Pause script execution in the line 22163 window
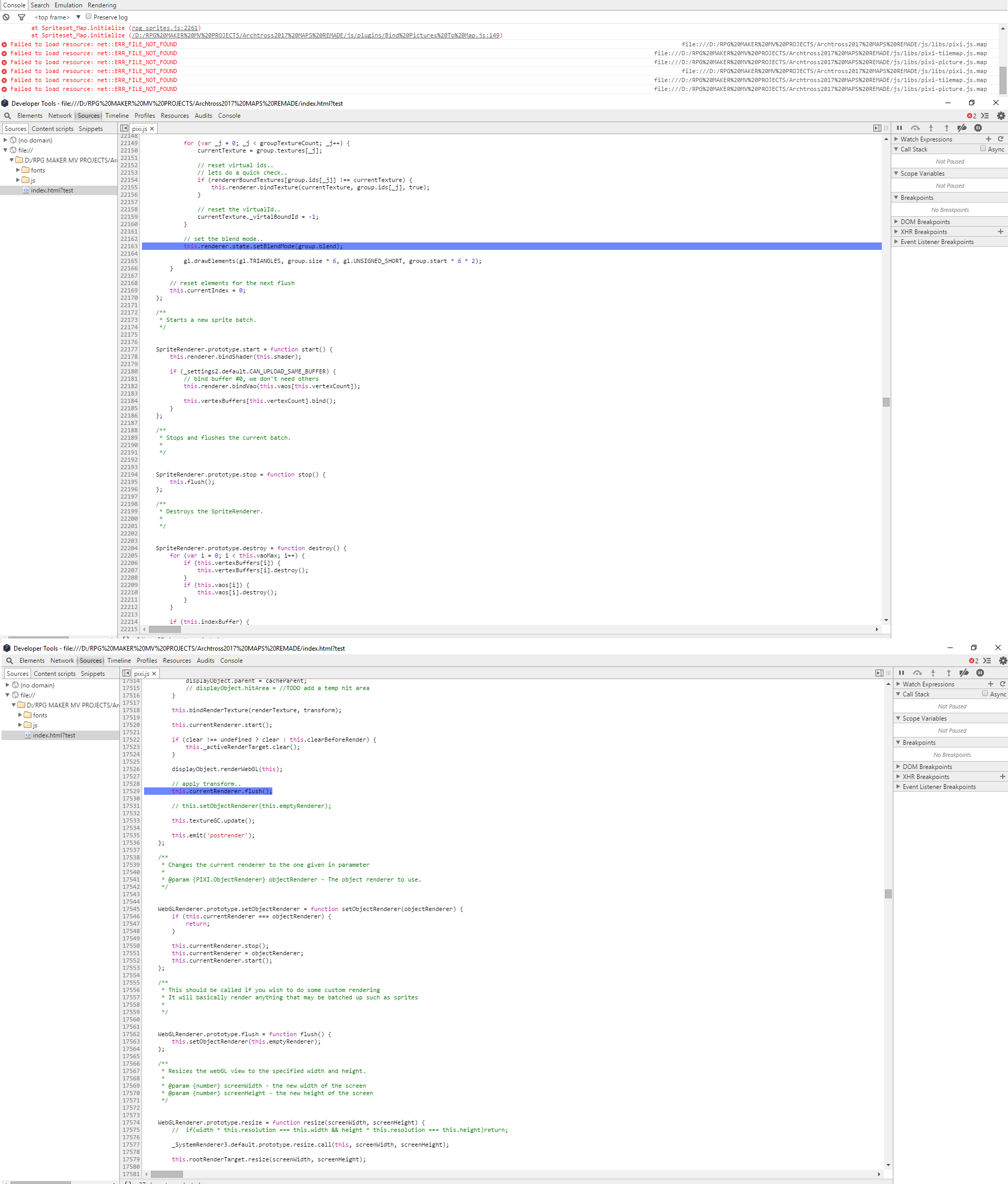Image resolution: width=1008 pixels, height=1184 pixels. click(900, 128)
